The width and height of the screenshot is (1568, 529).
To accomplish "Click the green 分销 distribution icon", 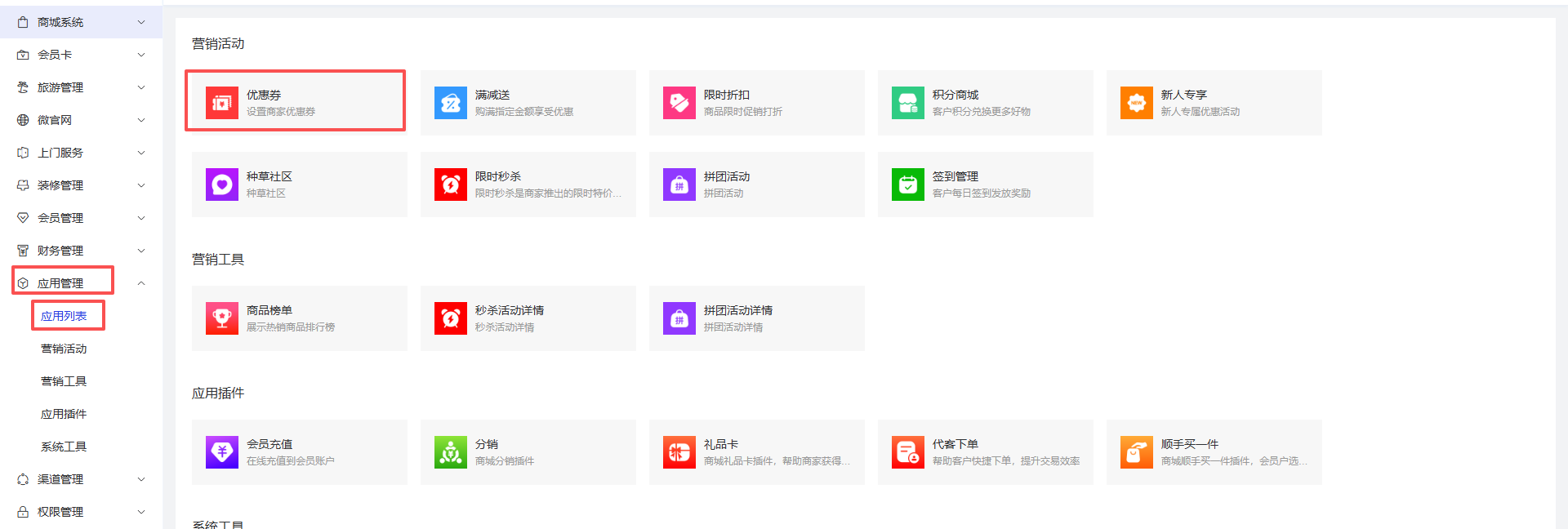I will tap(450, 452).
